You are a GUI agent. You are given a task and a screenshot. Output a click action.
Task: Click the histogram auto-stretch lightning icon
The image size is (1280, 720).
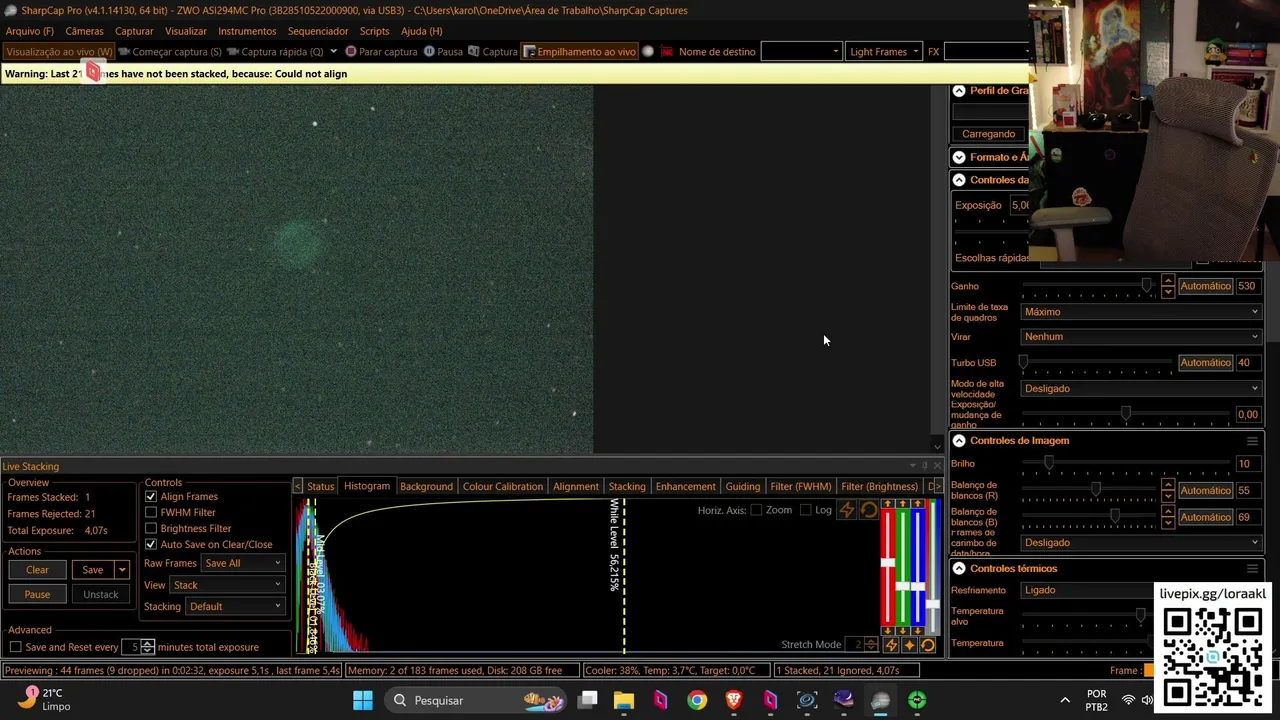(x=847, y=510)
